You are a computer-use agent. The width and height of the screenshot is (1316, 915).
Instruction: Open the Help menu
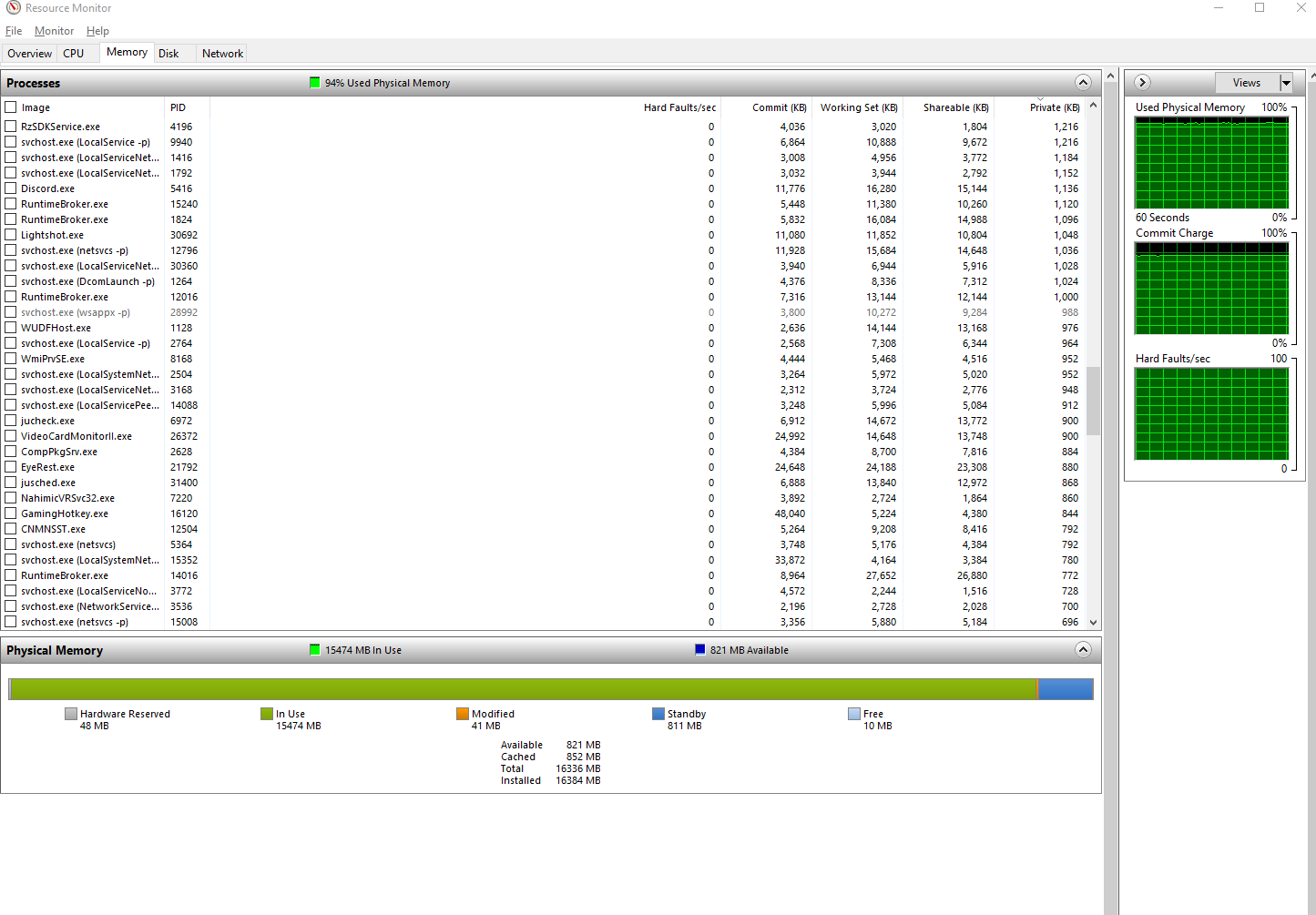(97, 31)
